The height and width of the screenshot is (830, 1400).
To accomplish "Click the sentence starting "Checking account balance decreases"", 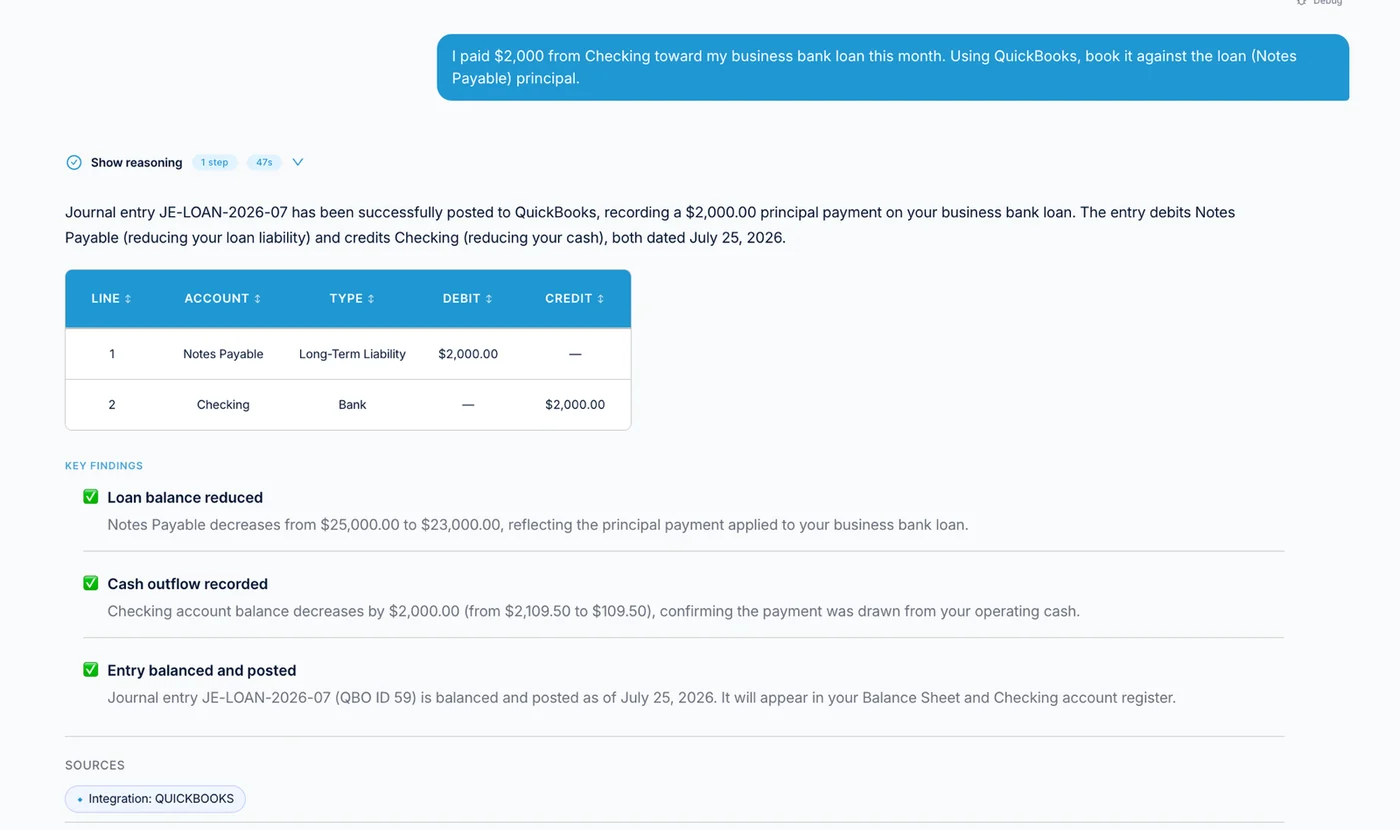I will (593, 611).
